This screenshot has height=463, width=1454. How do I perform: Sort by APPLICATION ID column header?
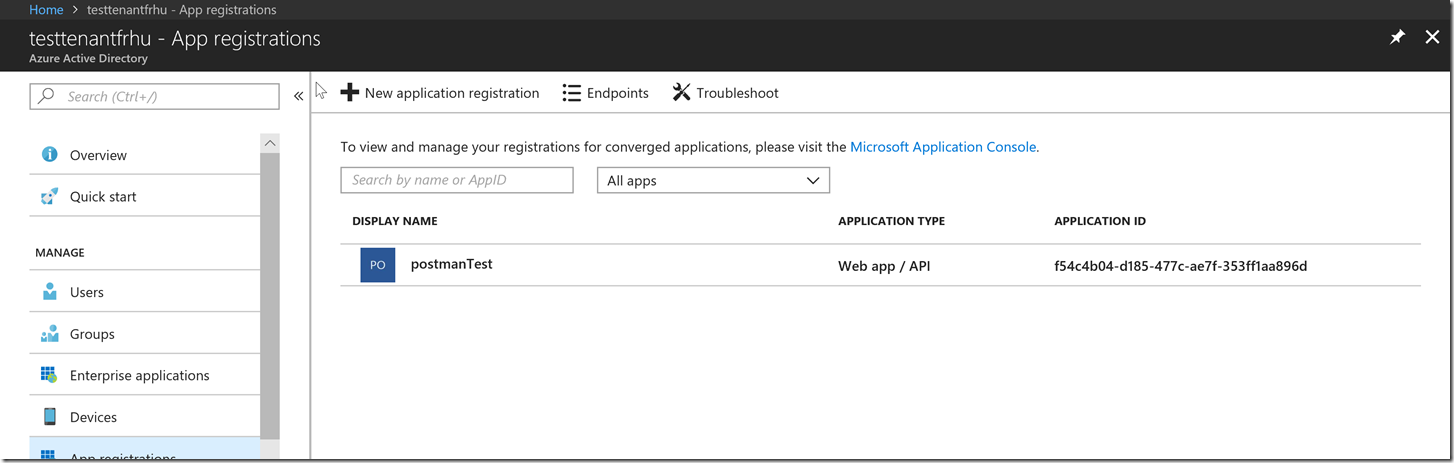(x=1100, y=221)
